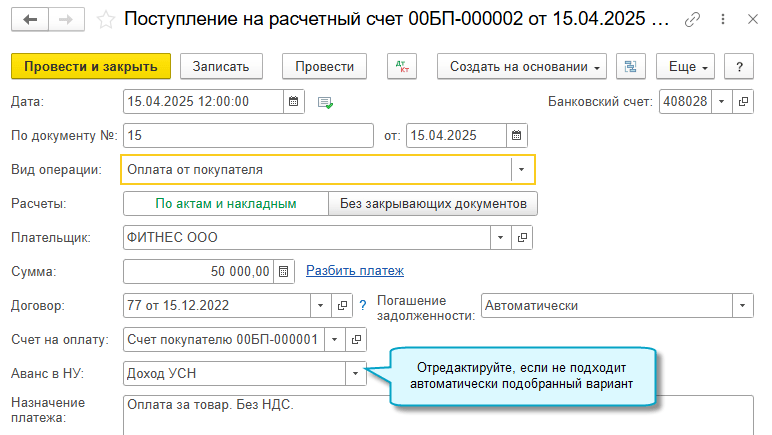Click the 'от' date field 15.04.2025

456,135
